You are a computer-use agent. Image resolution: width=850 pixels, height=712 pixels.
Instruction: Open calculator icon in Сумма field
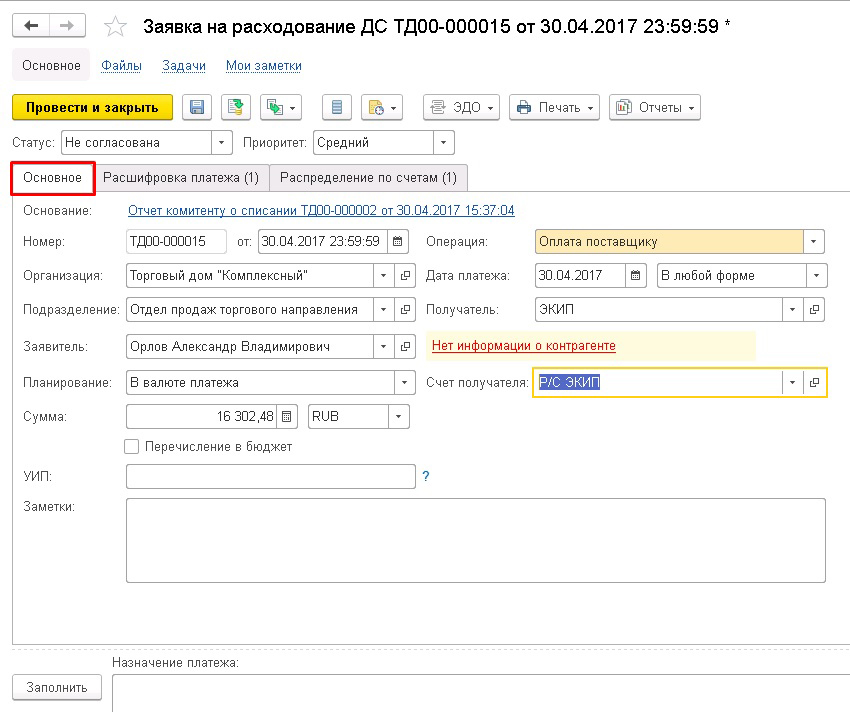pyautogui.click(x=287, y=416)
